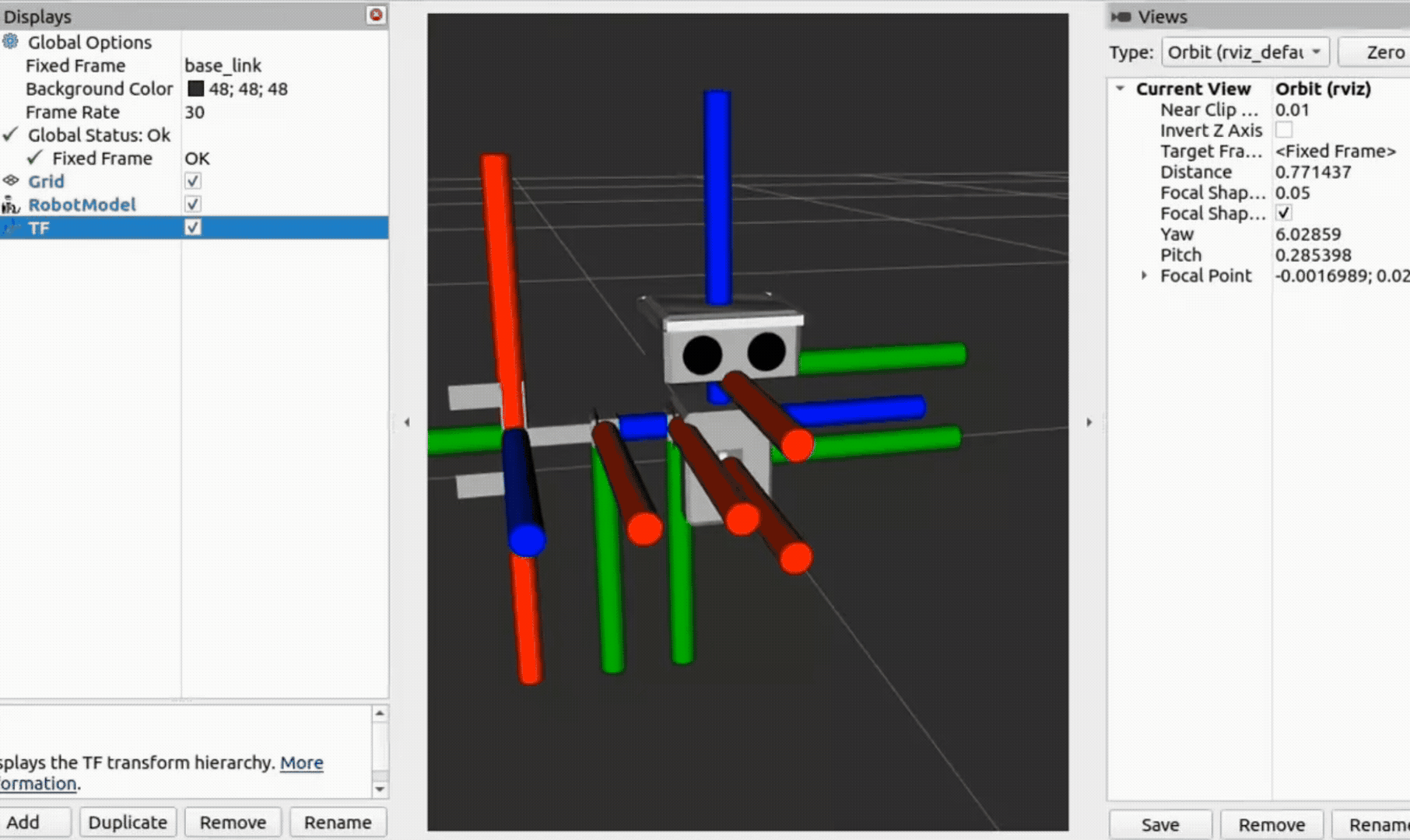Click the Fixed Frame OK status value

(197, 158)
